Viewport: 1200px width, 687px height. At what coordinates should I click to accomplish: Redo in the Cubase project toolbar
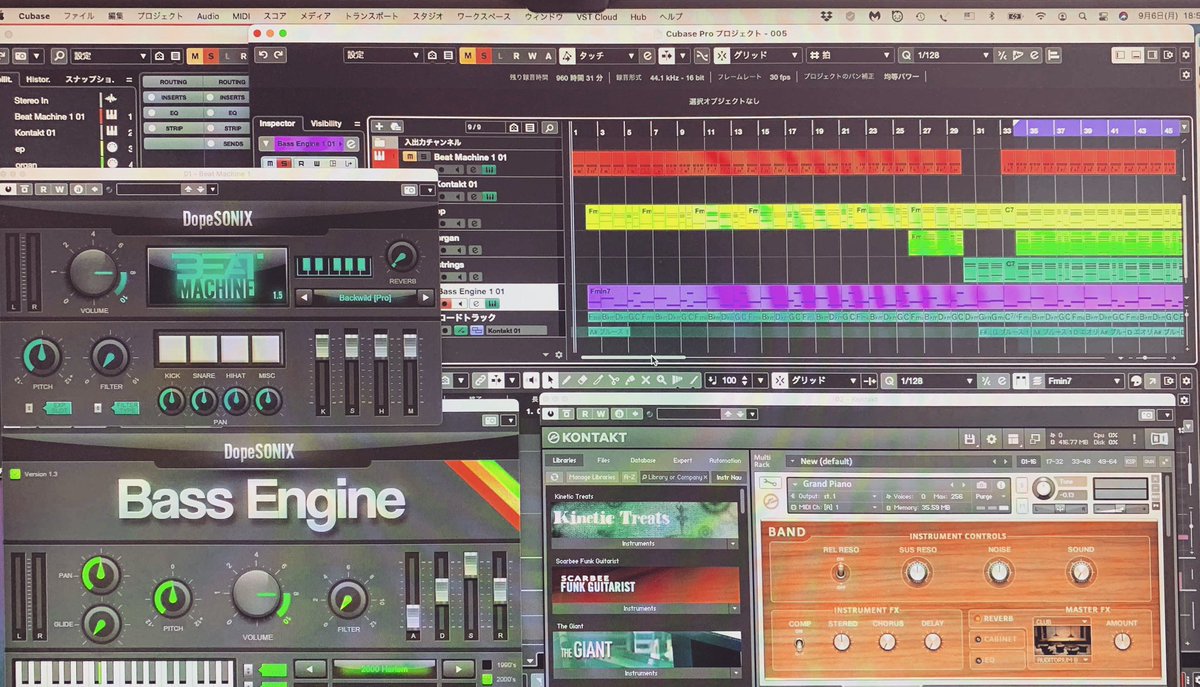[x=277, y=56]
